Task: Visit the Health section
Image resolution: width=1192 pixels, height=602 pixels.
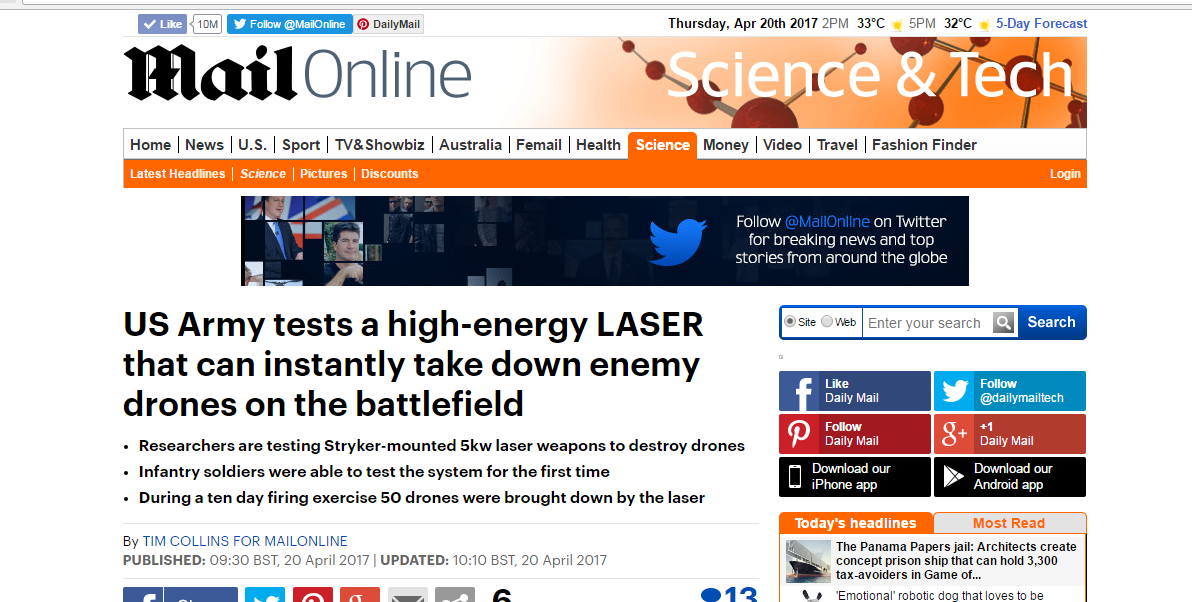Action: coord(598,145)
